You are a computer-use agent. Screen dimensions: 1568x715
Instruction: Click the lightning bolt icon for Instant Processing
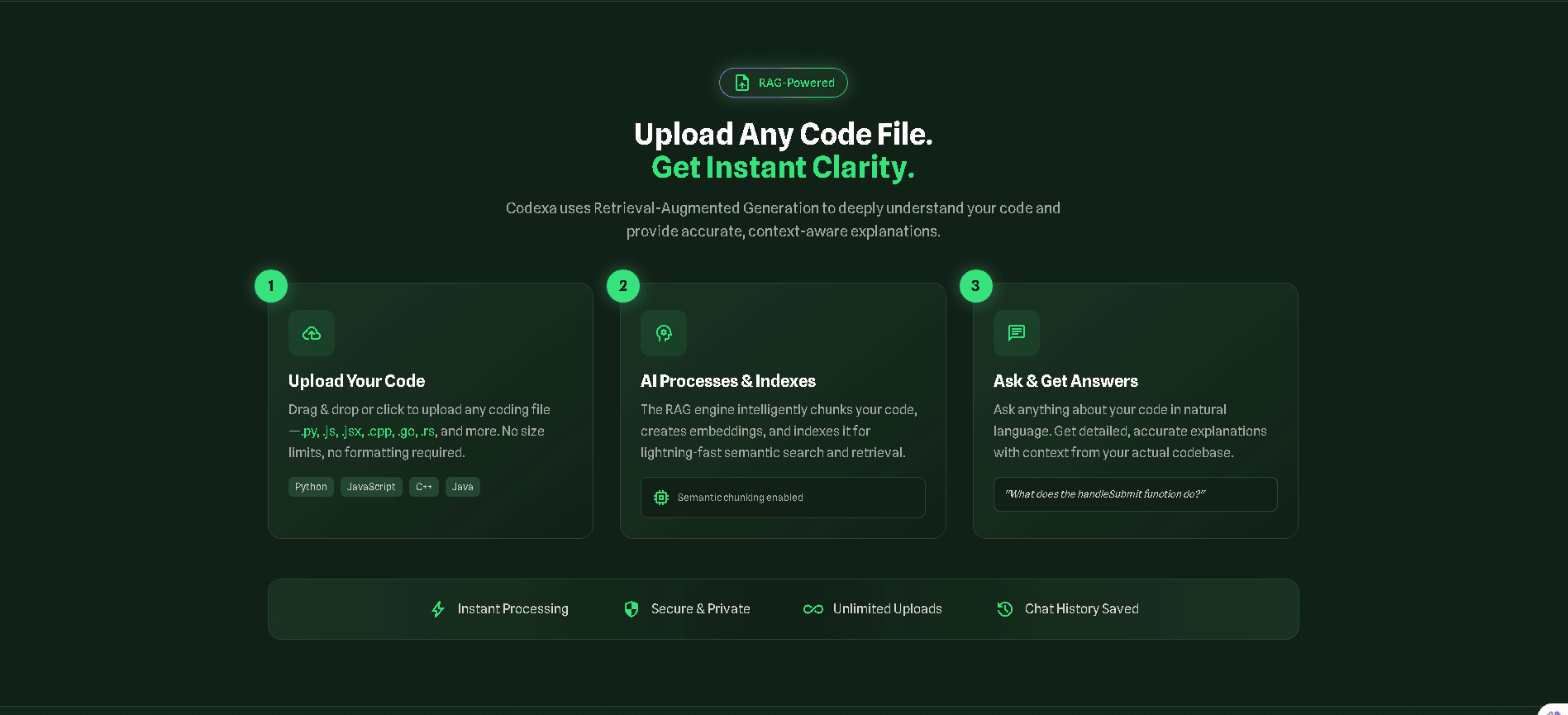click(438, 609)
